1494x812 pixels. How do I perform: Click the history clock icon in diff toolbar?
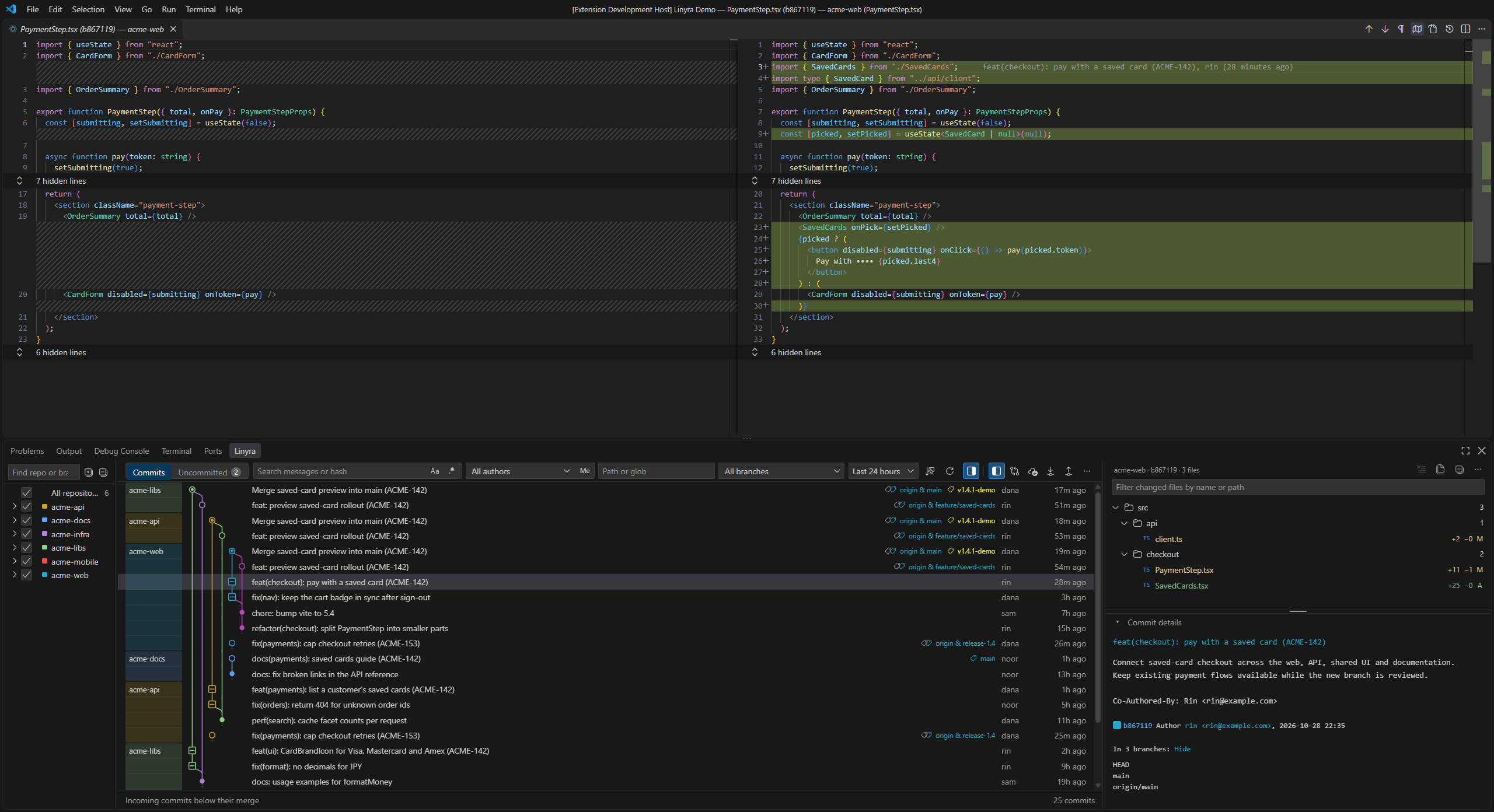[1449, 29]
